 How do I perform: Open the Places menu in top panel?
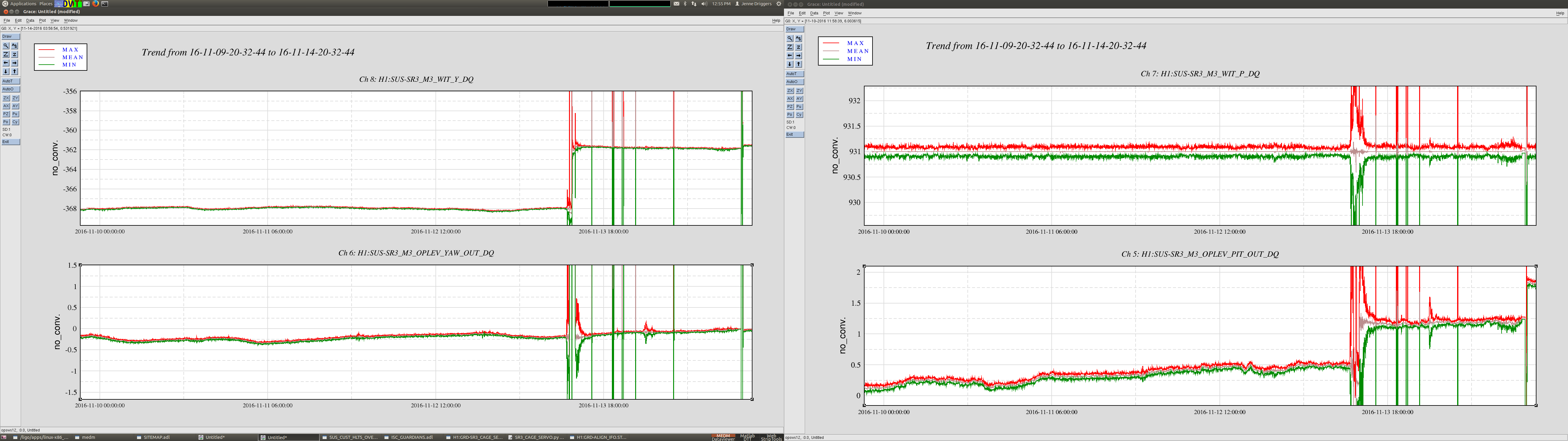click(46, 4)
